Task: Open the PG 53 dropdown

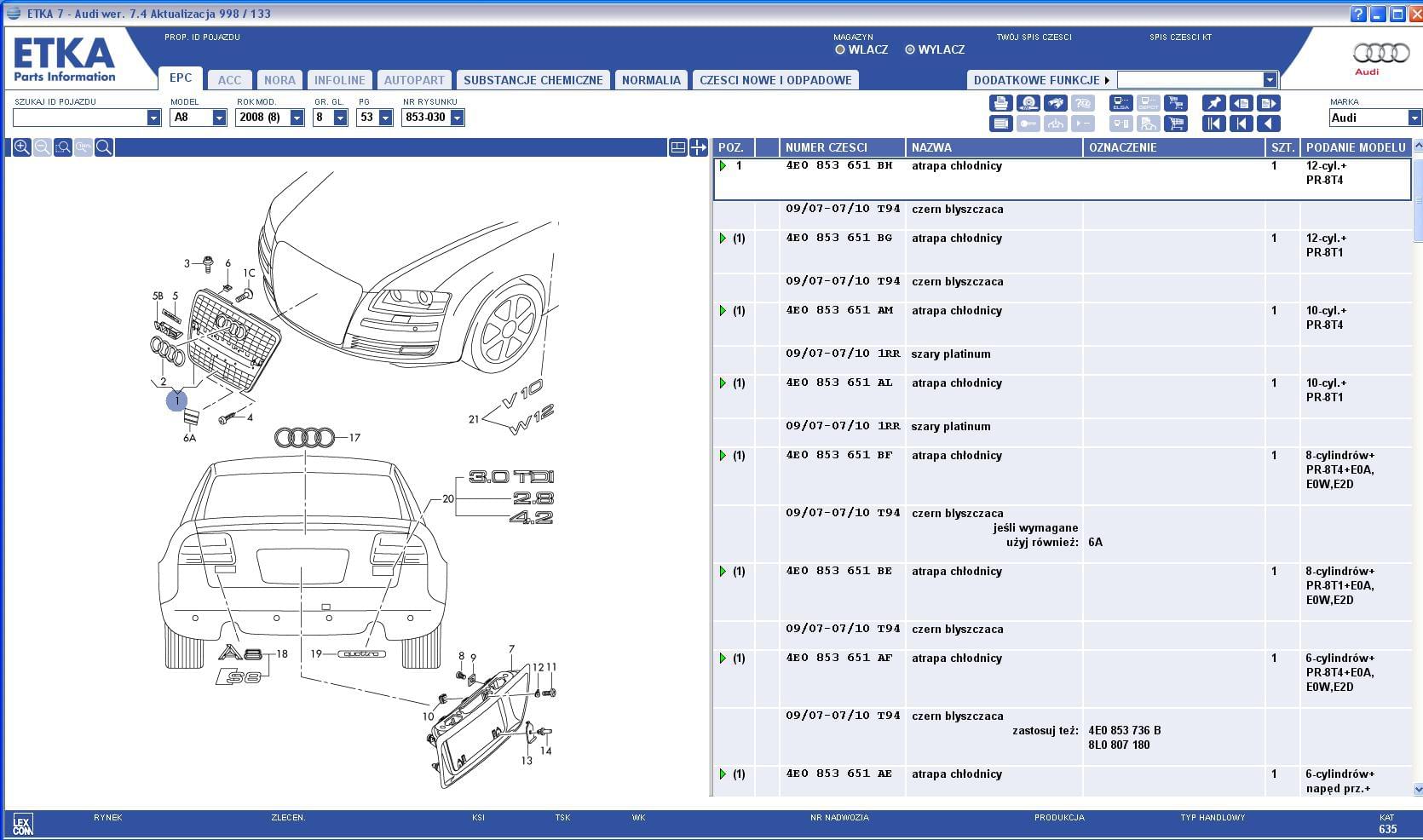Action: point(385,118)
